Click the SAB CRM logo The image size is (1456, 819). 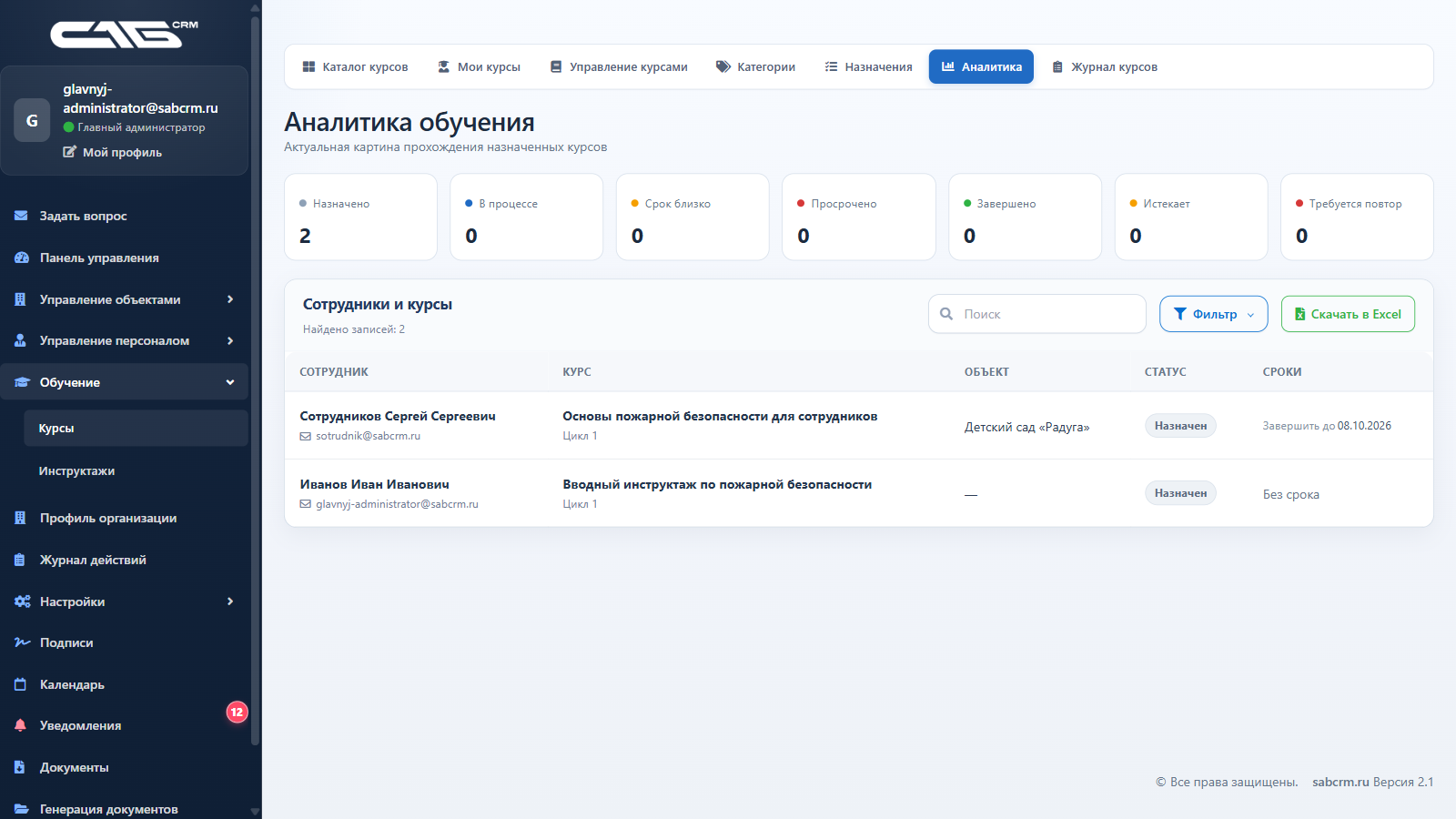coord(124,34)
